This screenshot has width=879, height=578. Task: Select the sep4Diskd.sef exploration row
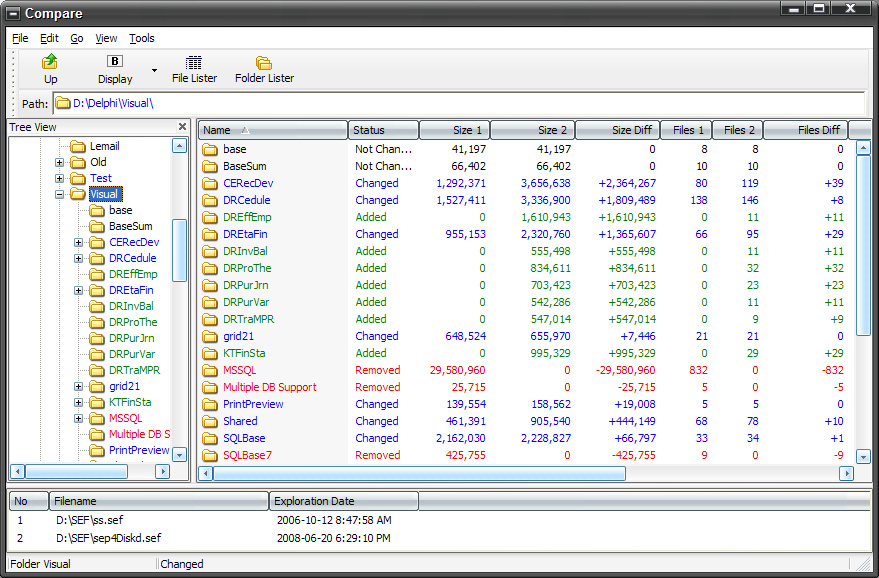(108, 538)
